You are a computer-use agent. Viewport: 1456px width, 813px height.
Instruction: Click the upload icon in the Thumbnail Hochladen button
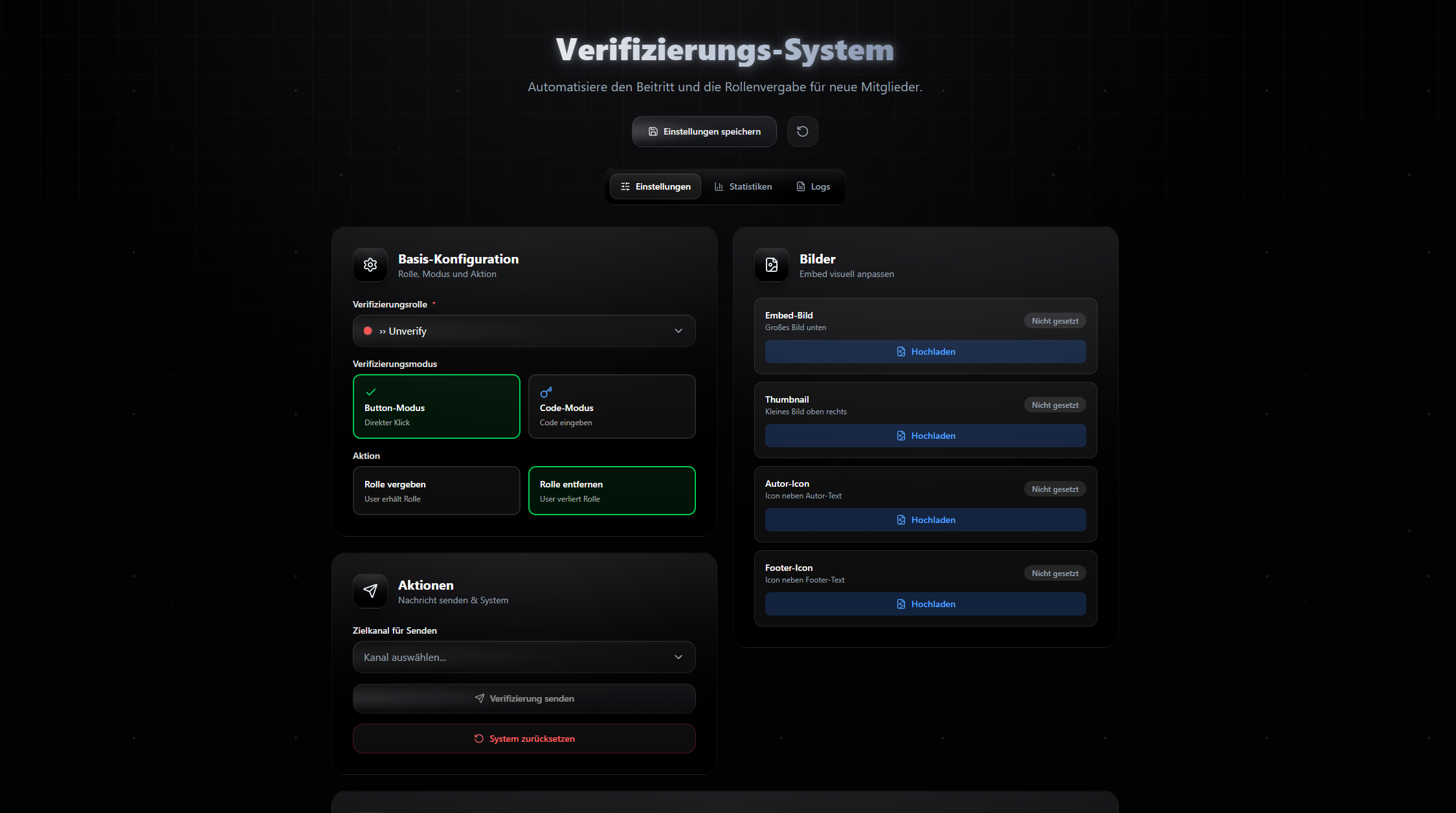(901, 436)
